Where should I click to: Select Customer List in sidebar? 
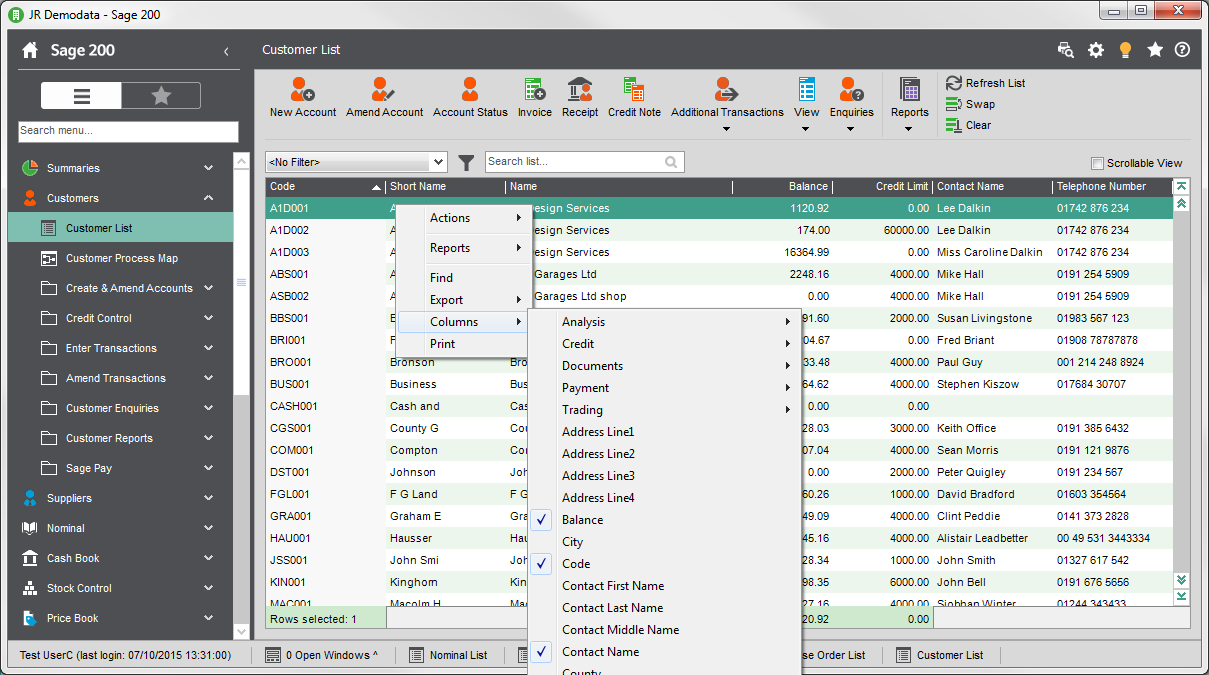point(120,228)
